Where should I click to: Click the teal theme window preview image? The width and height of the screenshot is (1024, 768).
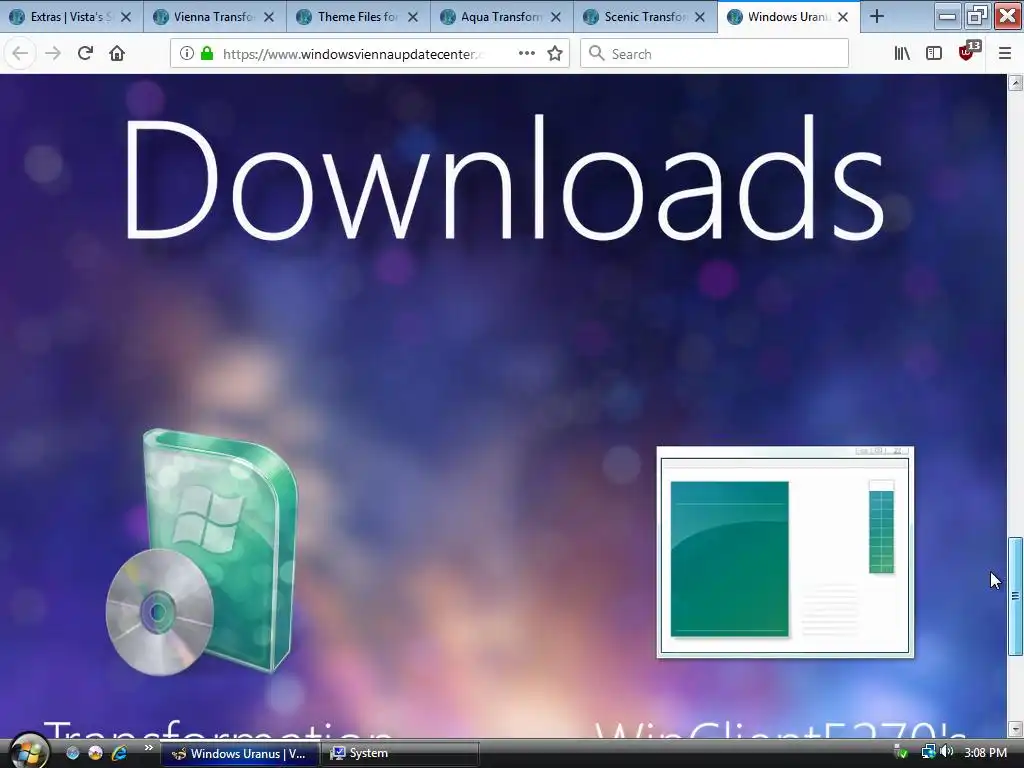[x=785, y=552]
